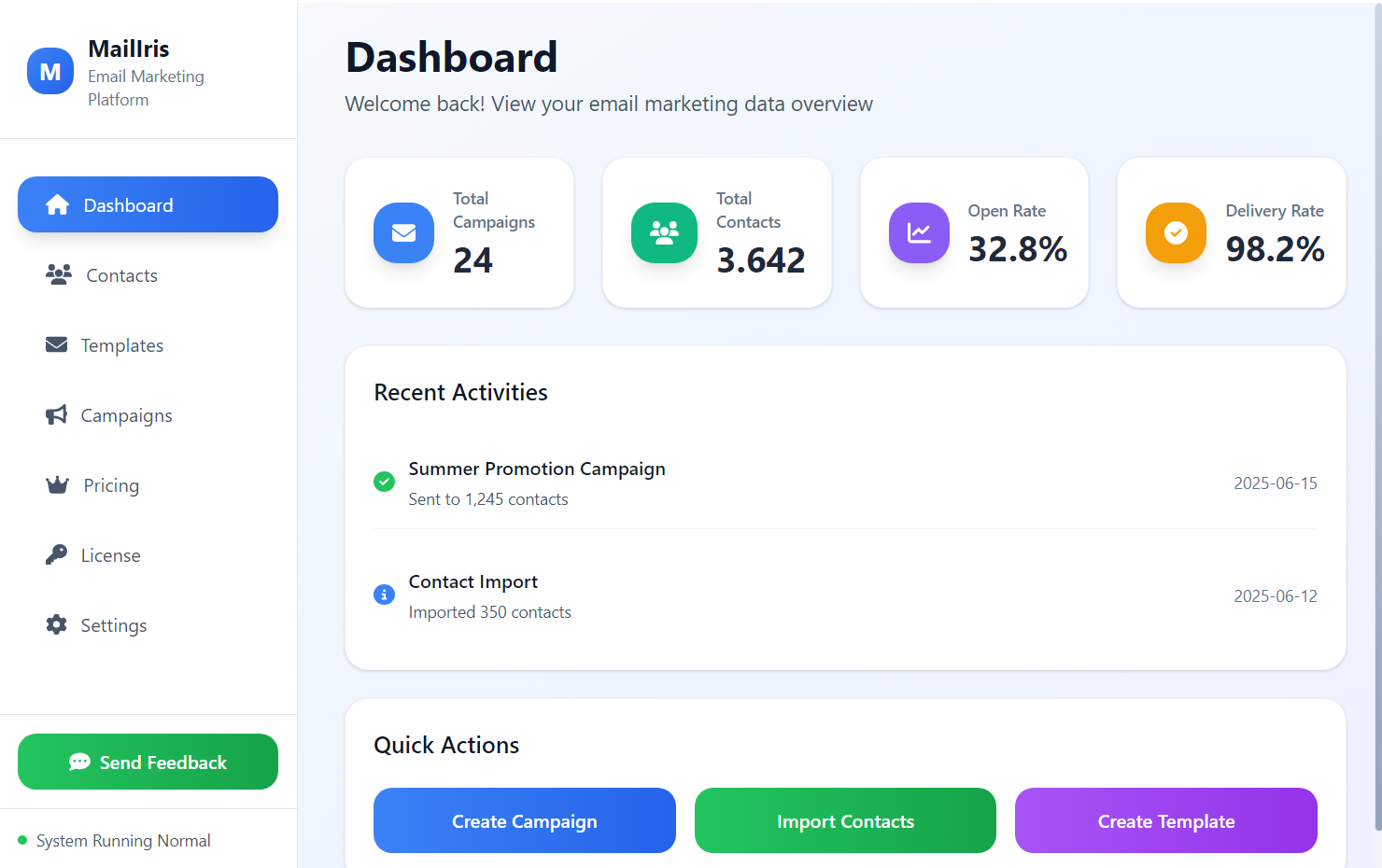The width and height of the screenshot is (1382, 868).
Task: Click 'Imported 350 contacts' text
Action: (x=489, y=612)
